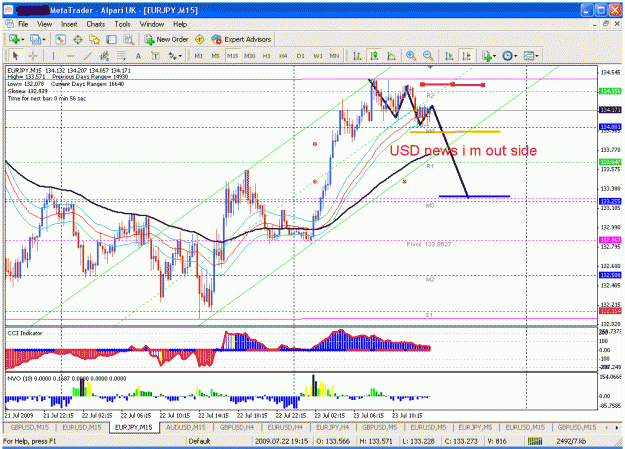Open the File menu

coord(23,24)
